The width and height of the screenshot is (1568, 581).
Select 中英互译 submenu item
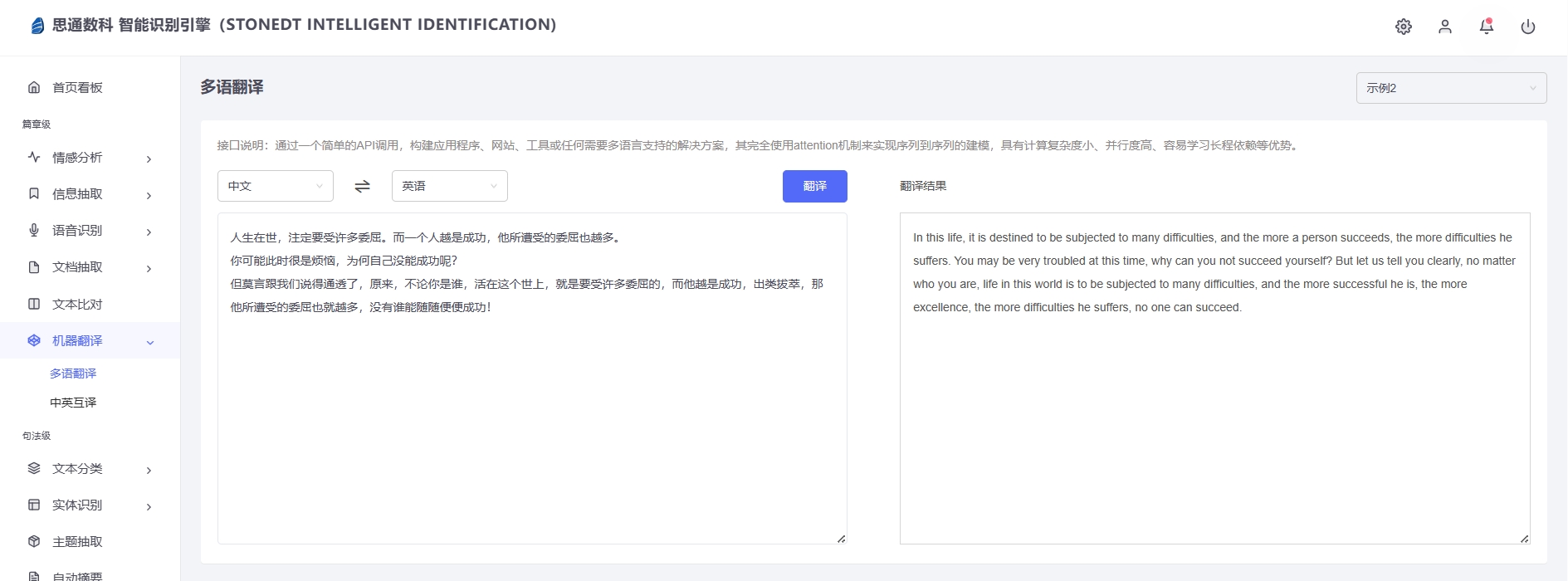pos(73,403)
